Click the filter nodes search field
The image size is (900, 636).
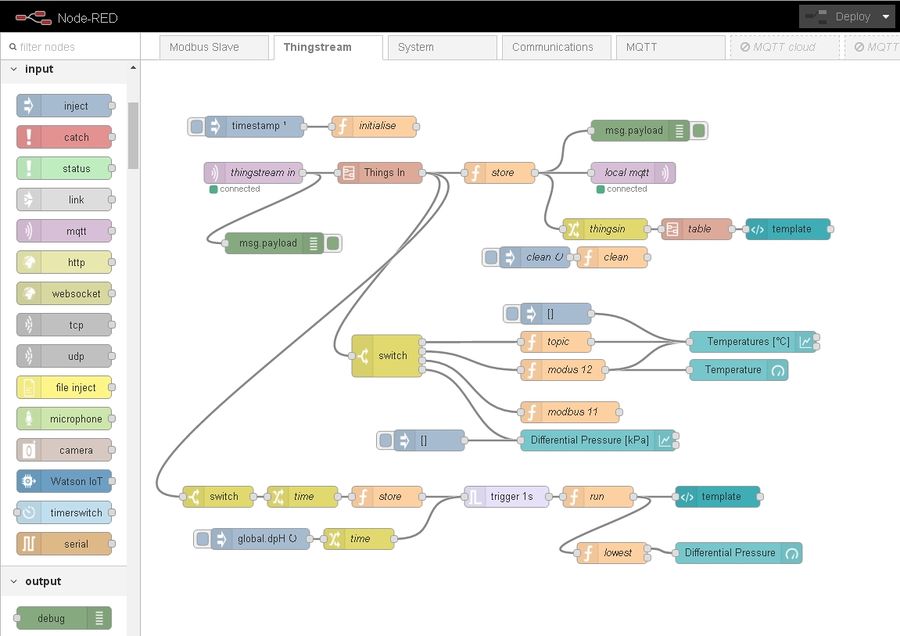pos(70,46)
